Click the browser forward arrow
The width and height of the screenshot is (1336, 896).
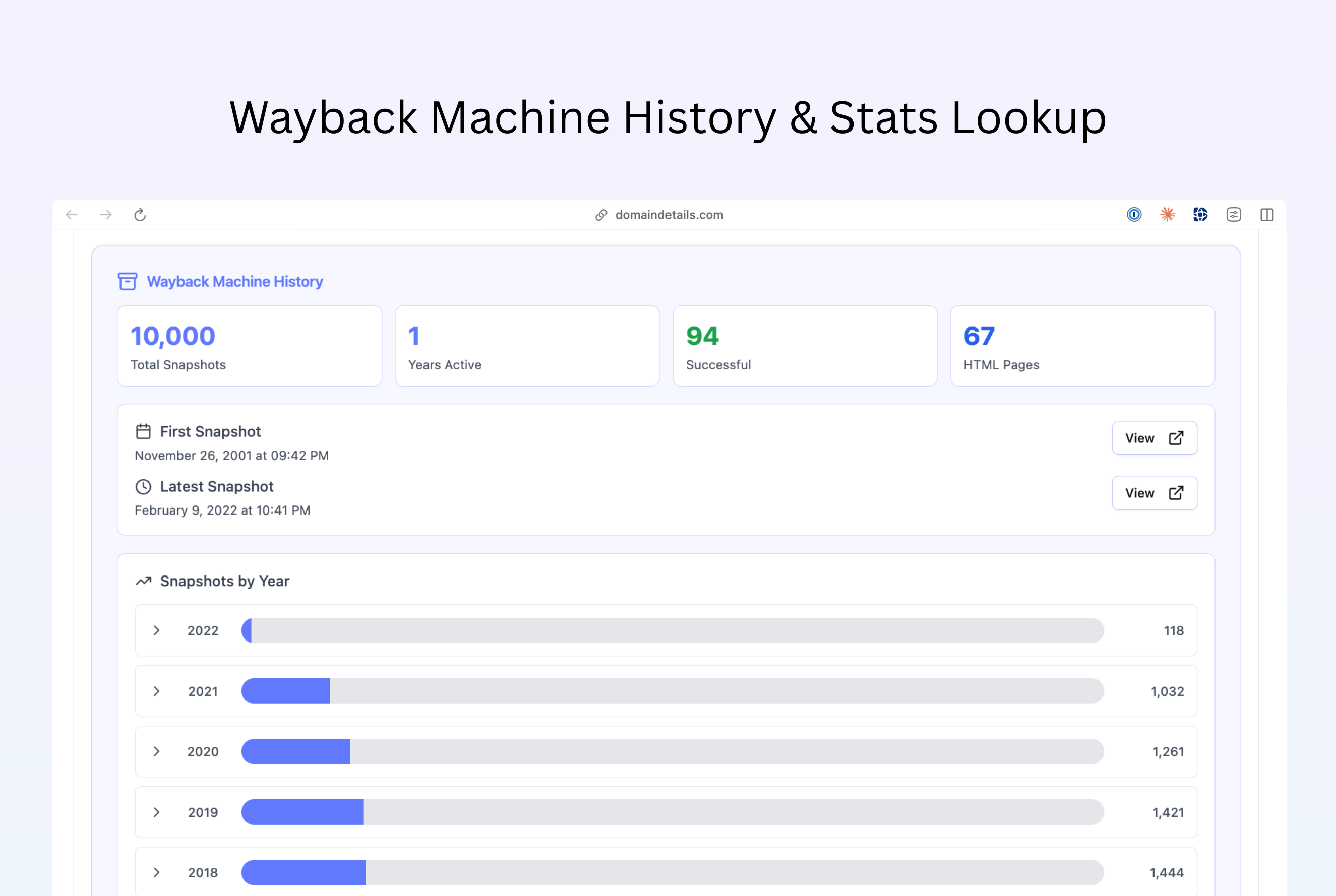[x=106, y=215]
